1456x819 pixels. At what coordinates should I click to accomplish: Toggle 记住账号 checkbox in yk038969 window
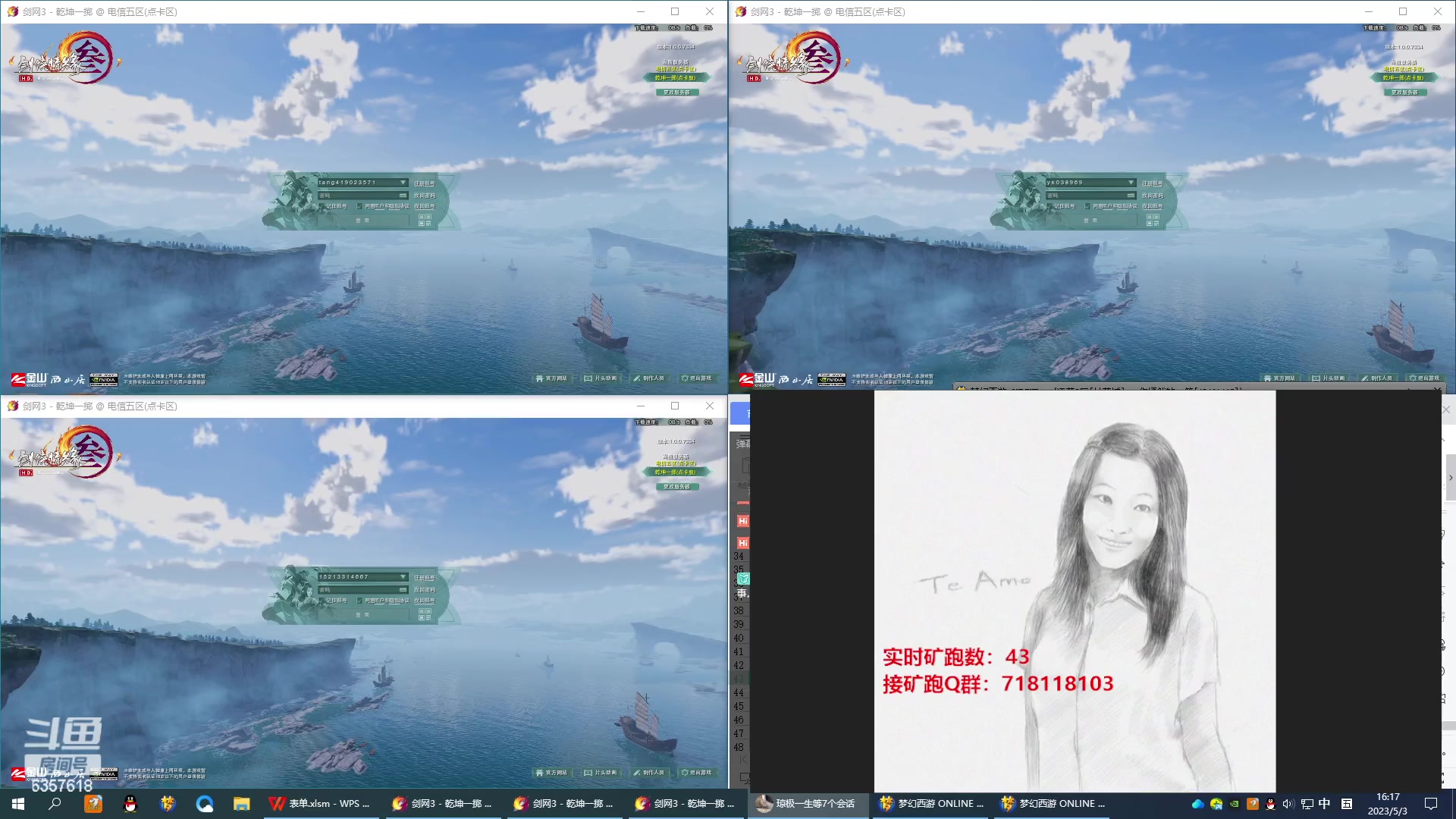(1050, 206)
